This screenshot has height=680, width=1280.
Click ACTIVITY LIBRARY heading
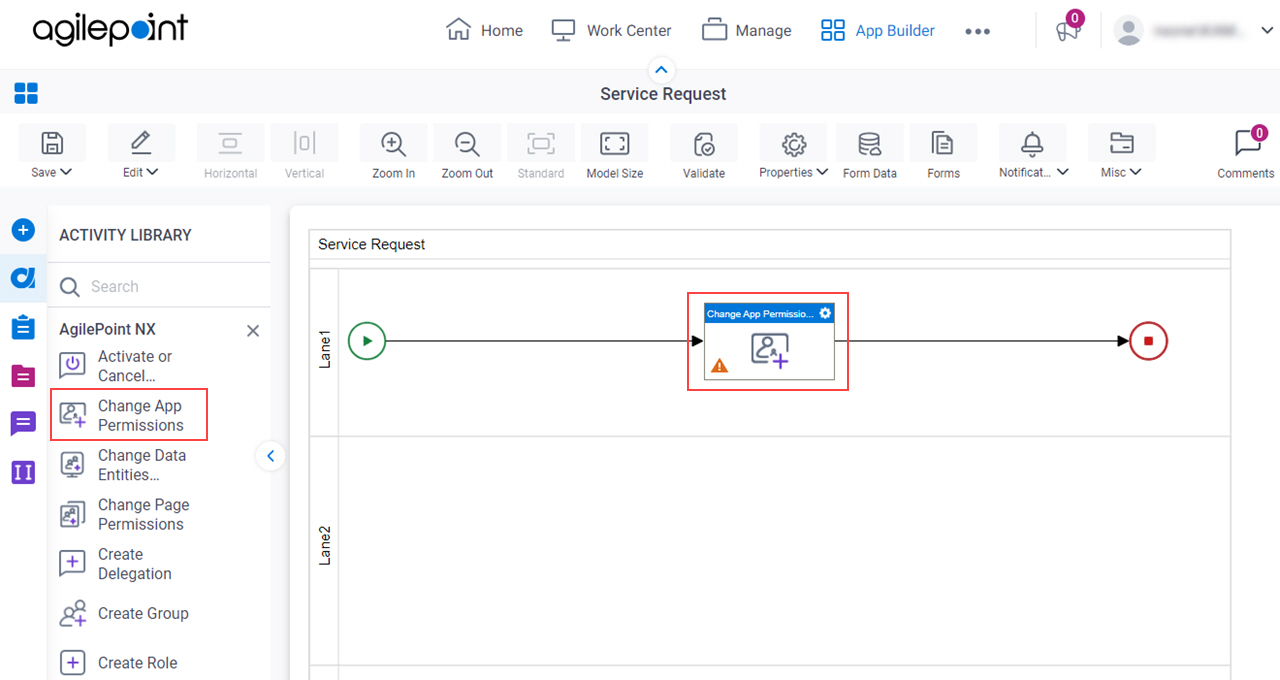pyautogui.click(x=125, y=235)
